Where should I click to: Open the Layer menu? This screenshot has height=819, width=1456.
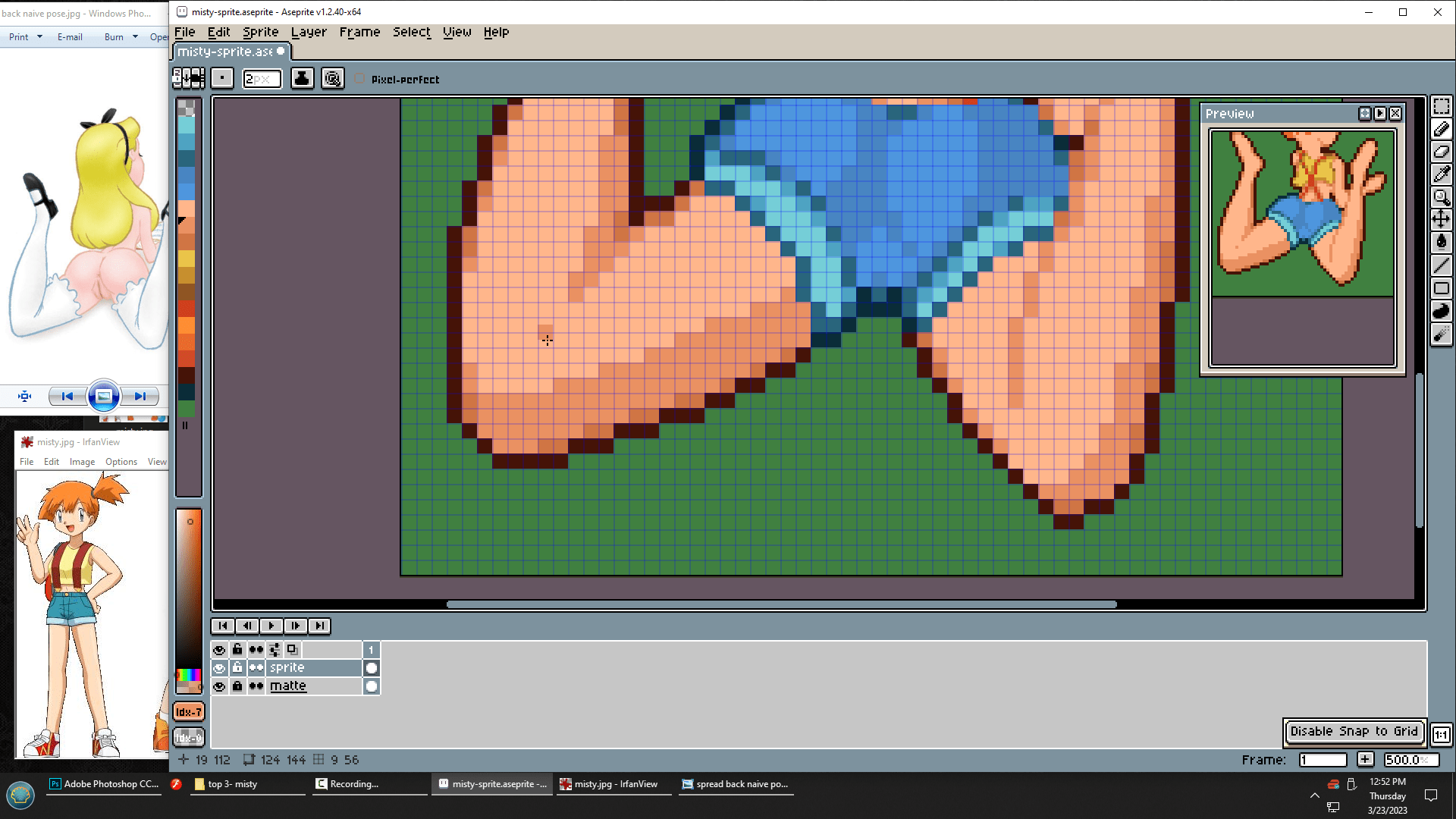(309, 32)
